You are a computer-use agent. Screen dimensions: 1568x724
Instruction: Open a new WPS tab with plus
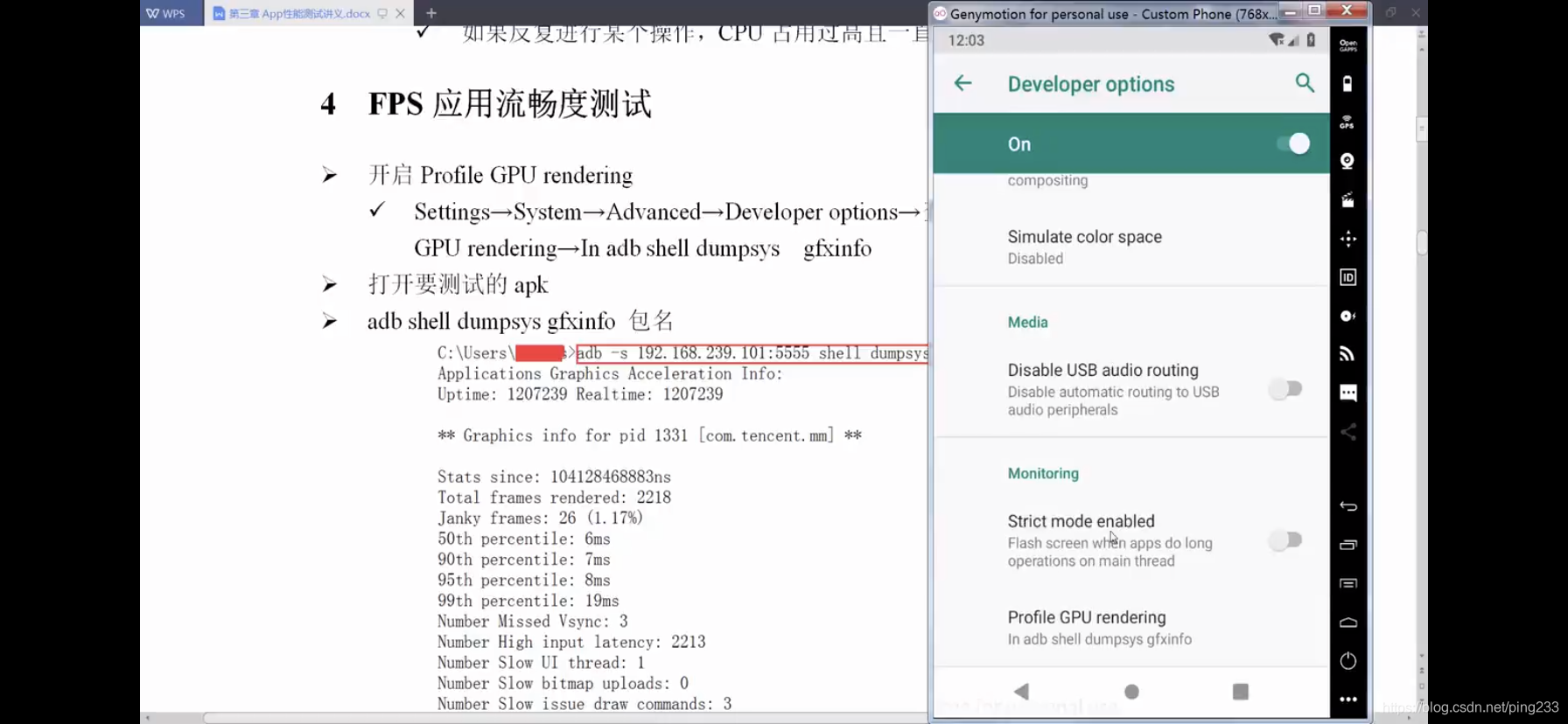[431, 13]
